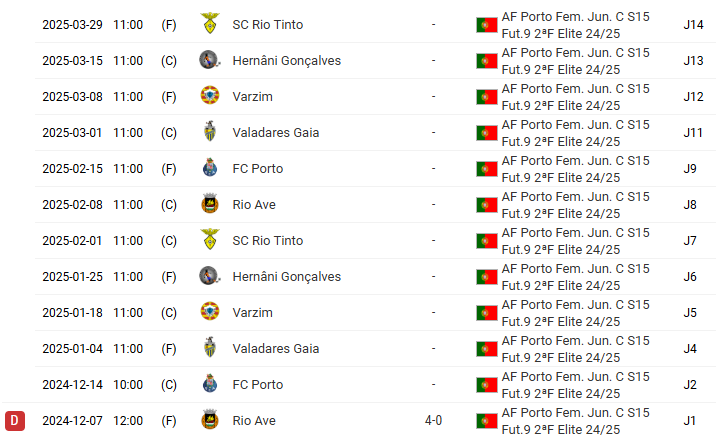Click FC Porto crest, 2024-12-14 match

[x=210, y=384]
